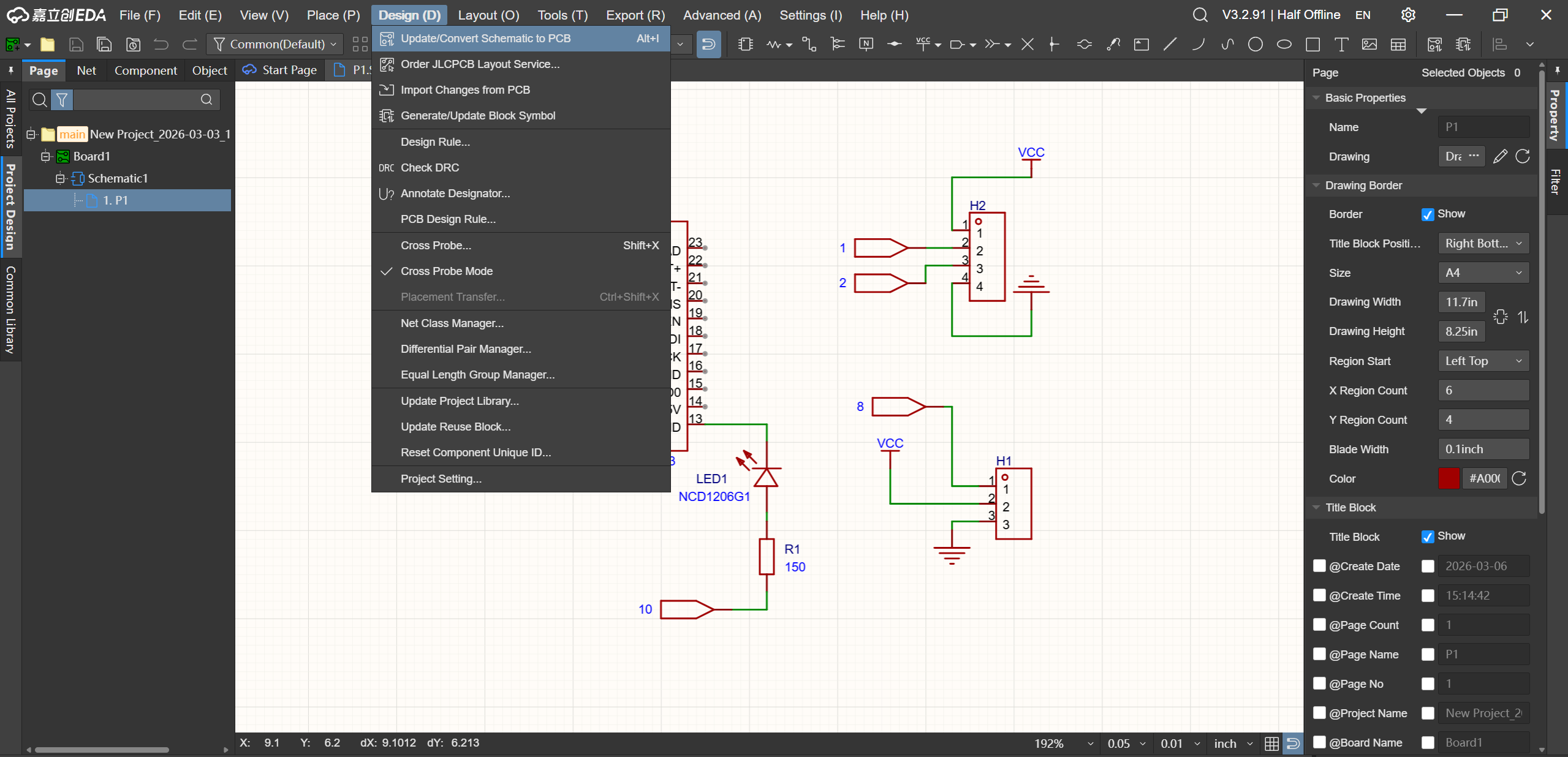Click the Check DRC menu entry
Viewport: 1568px width, 757px height.
coord(430,167)
